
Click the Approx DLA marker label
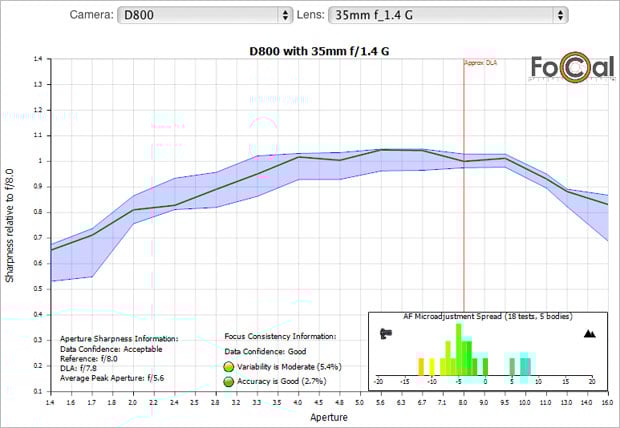point(480,63)
